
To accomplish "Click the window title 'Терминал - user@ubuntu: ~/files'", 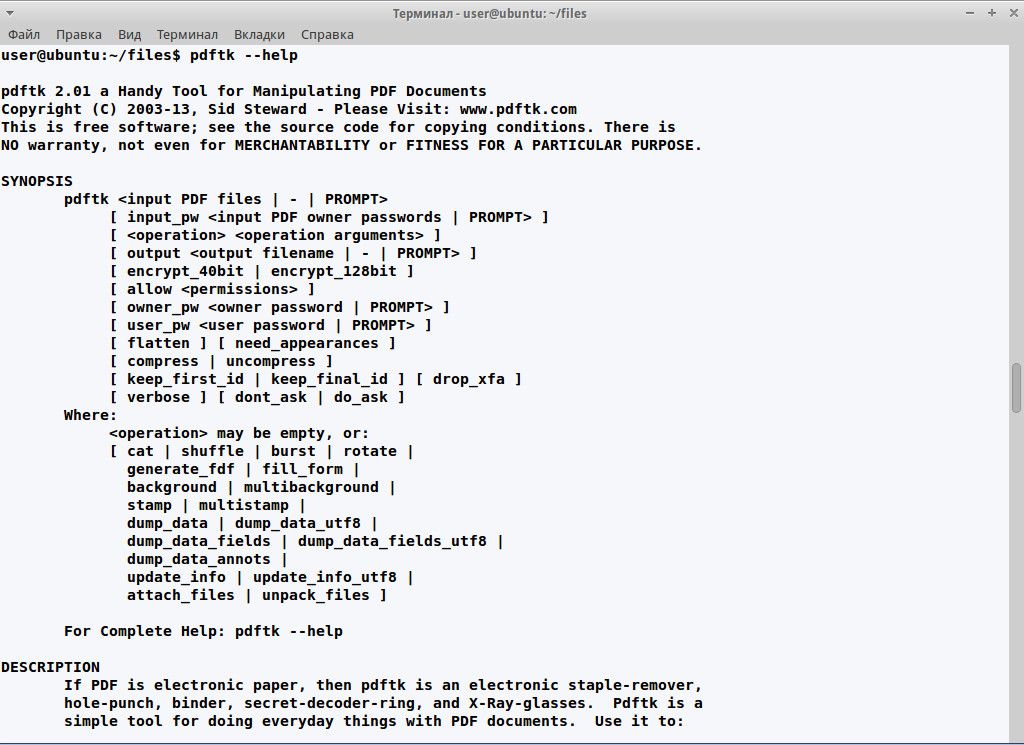I will pyautogui.click(x=489, y=13).
